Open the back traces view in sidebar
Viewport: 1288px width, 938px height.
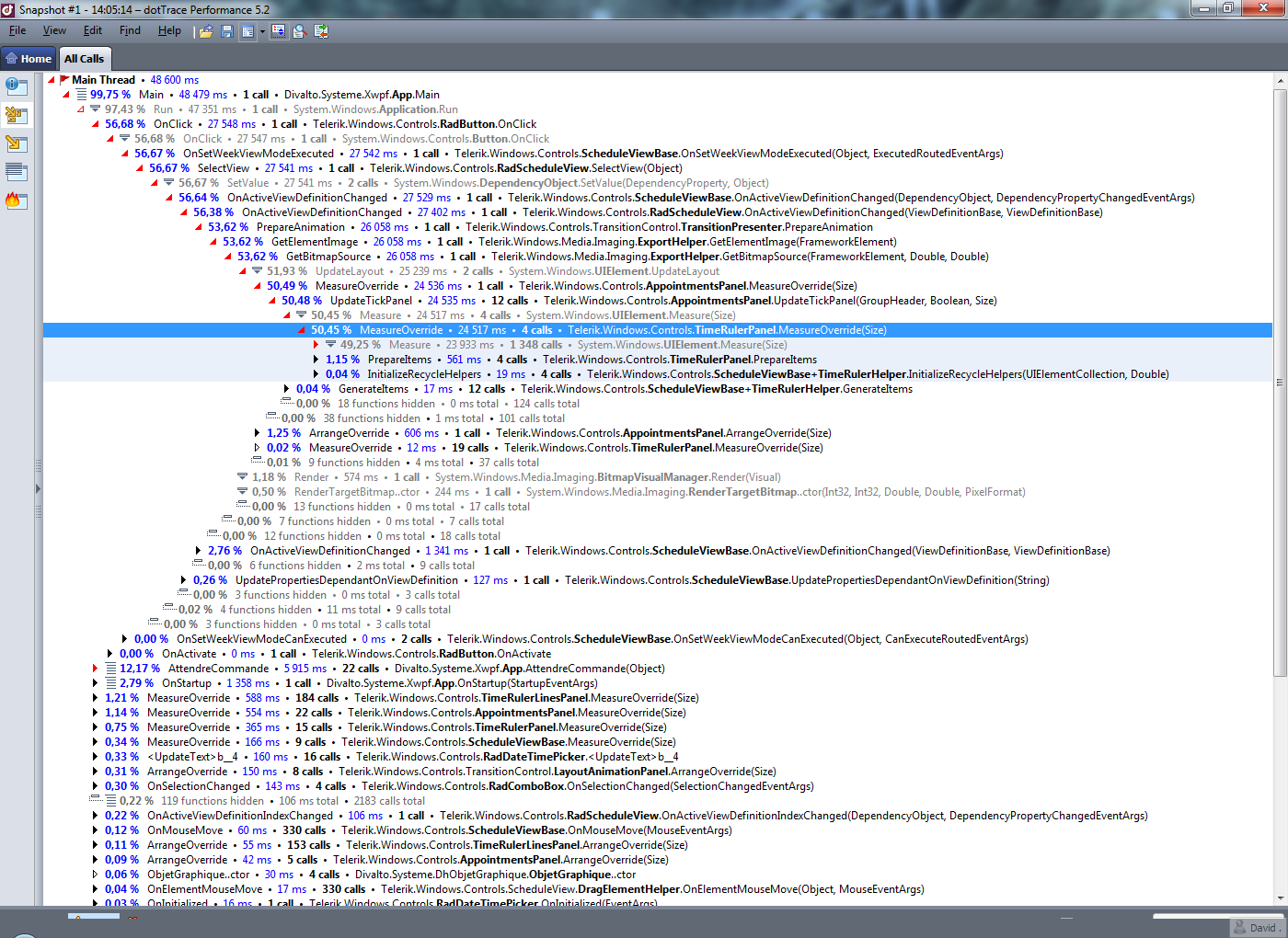17,143
